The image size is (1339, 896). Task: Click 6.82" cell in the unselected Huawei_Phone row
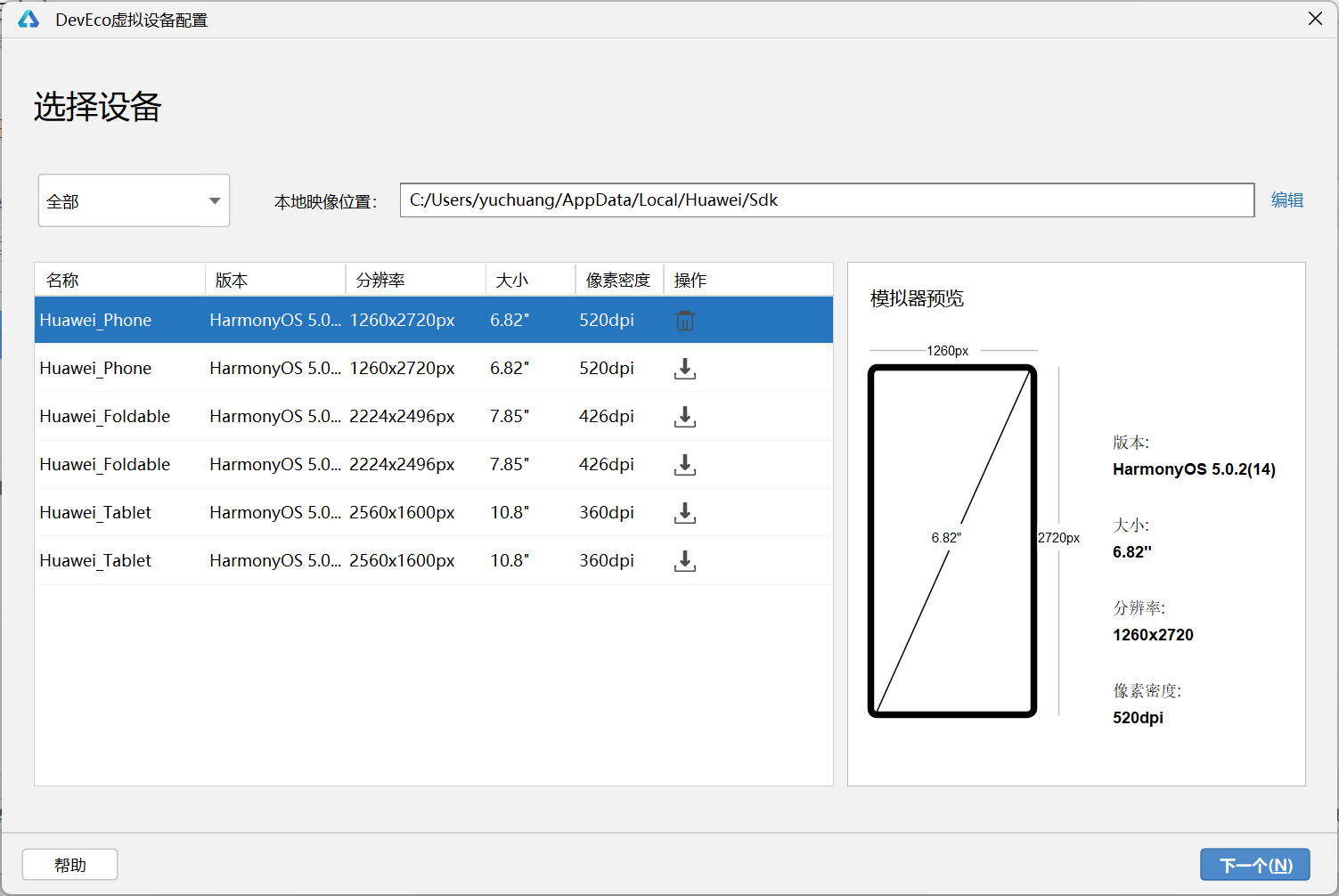pos(510,369)
